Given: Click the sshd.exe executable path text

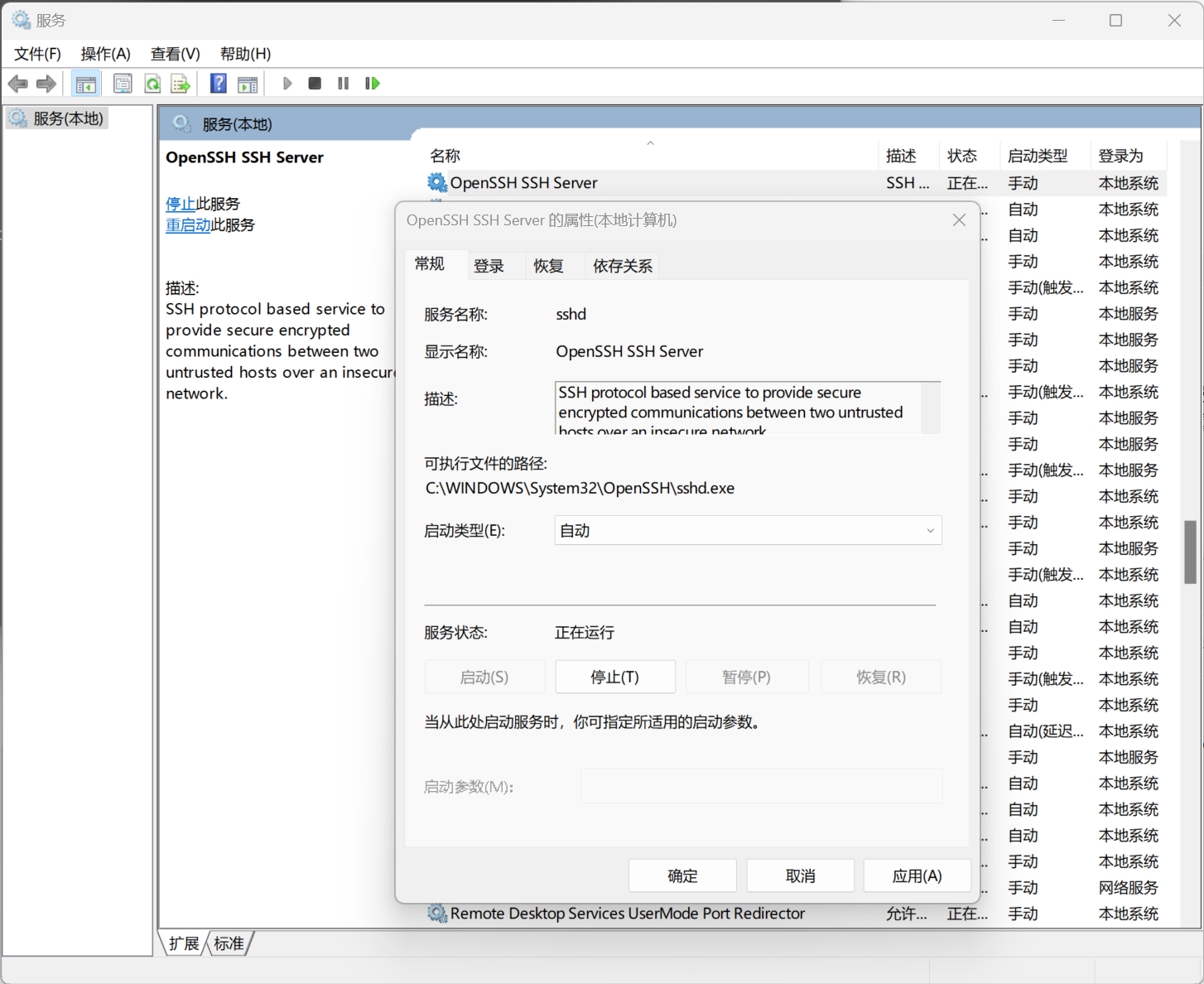Looking at the screenshot, I should [580, 488].
